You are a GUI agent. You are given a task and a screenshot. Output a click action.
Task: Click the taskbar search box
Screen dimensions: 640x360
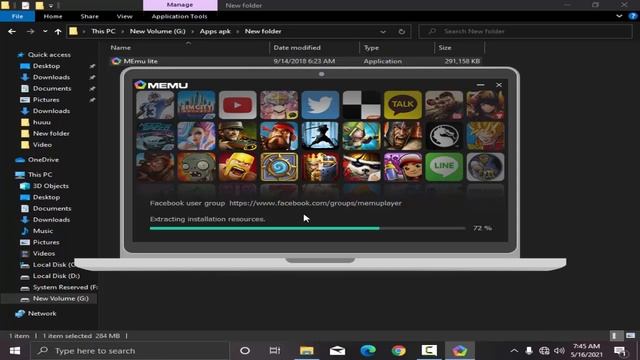click(x=130, y=351)
